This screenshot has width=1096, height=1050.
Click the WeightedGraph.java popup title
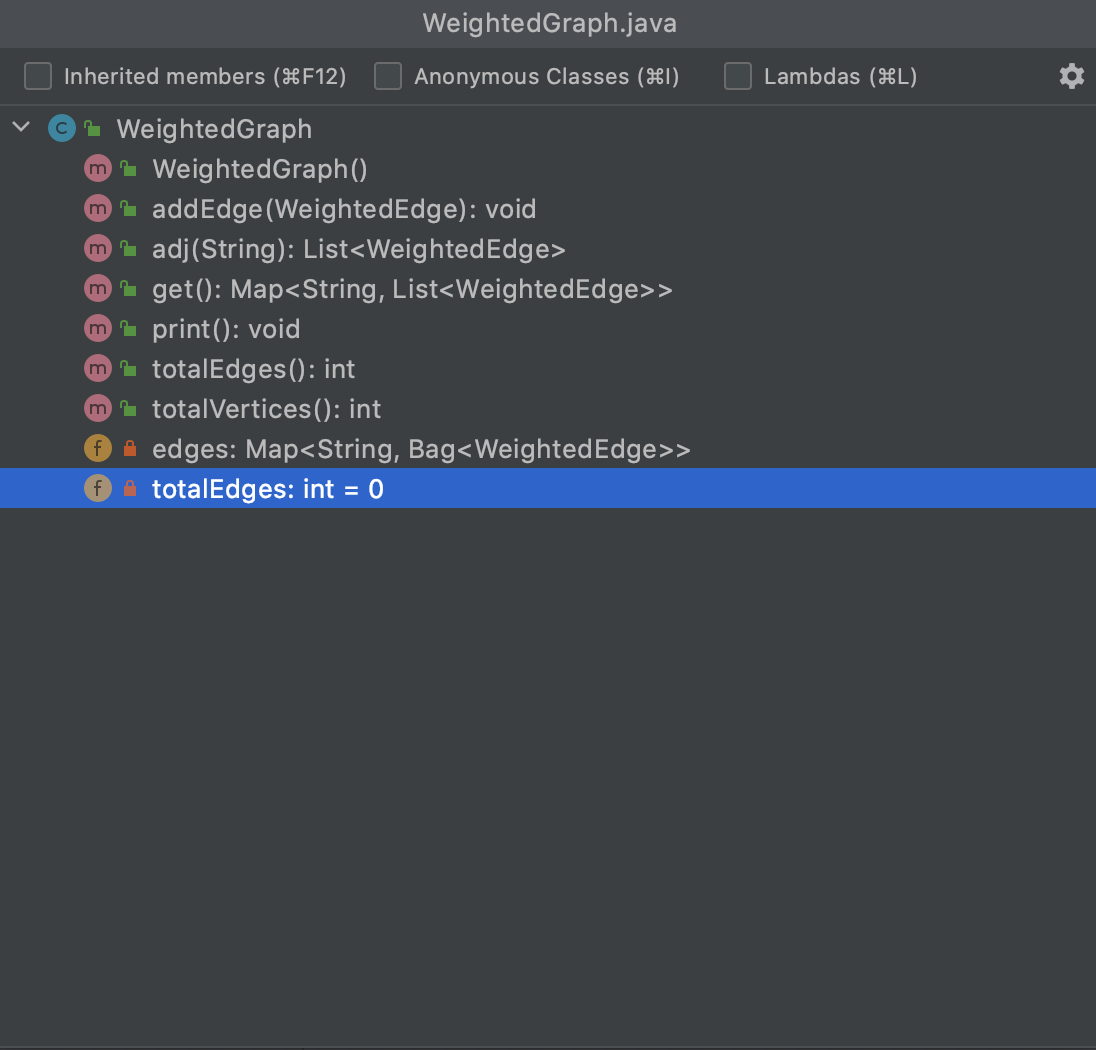549,23
